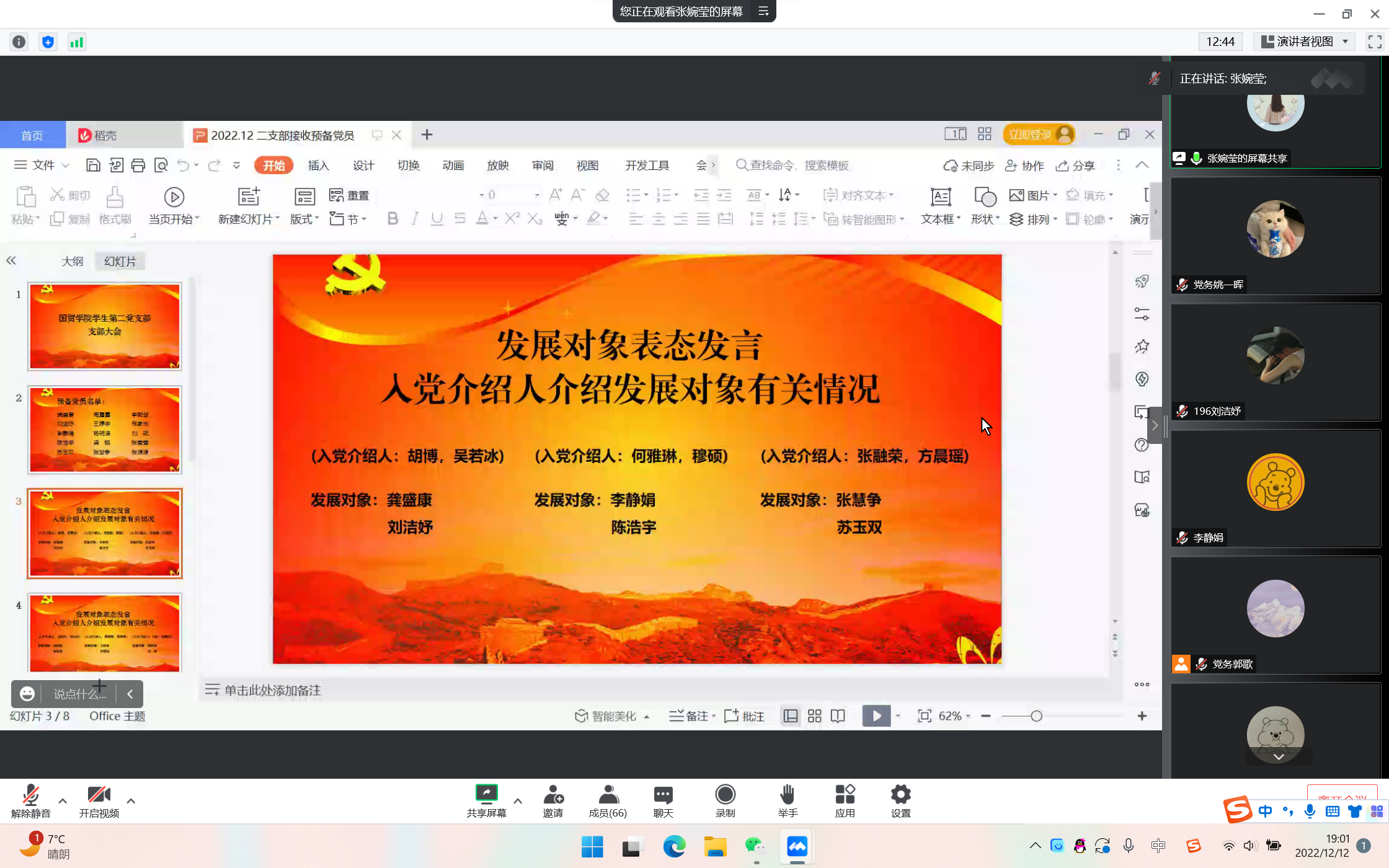
Task: Click the network signal bars icon
Action: click(77, 42)
